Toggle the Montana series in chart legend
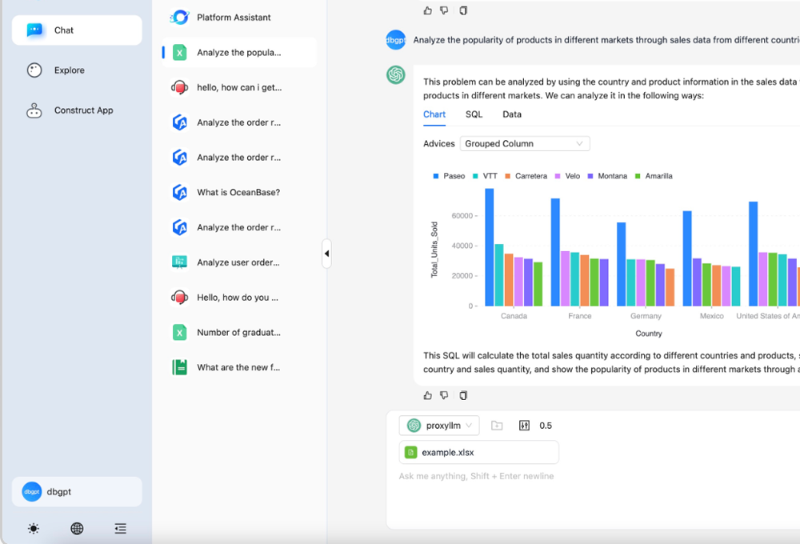The height and width of the screenshot is (544, 800). tap(606, 176)
